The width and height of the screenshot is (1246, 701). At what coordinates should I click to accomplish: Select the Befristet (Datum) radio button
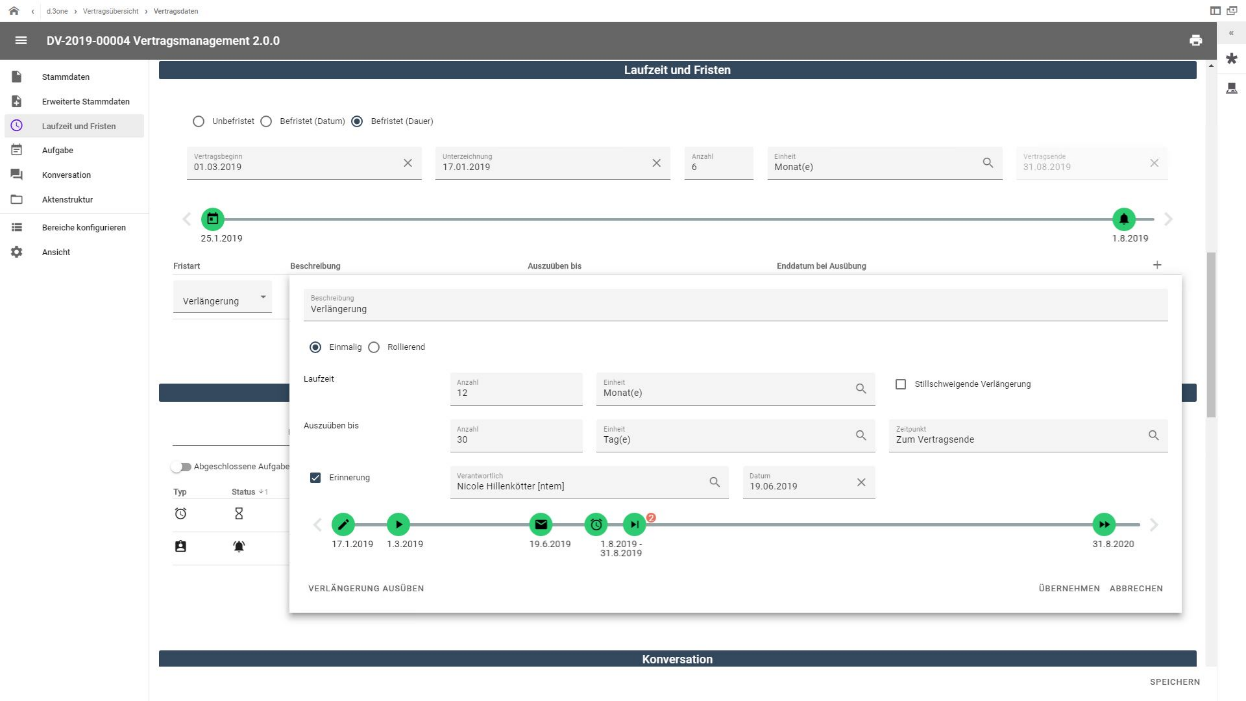266,121
